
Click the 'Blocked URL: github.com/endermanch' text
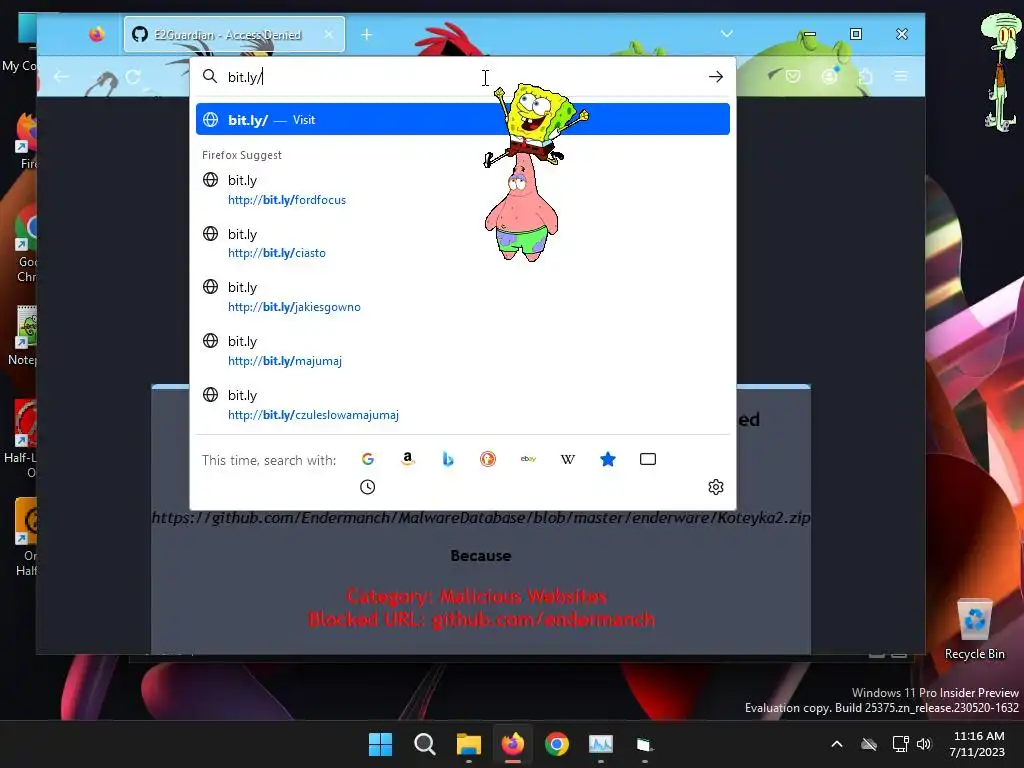(x=481, y=619)
